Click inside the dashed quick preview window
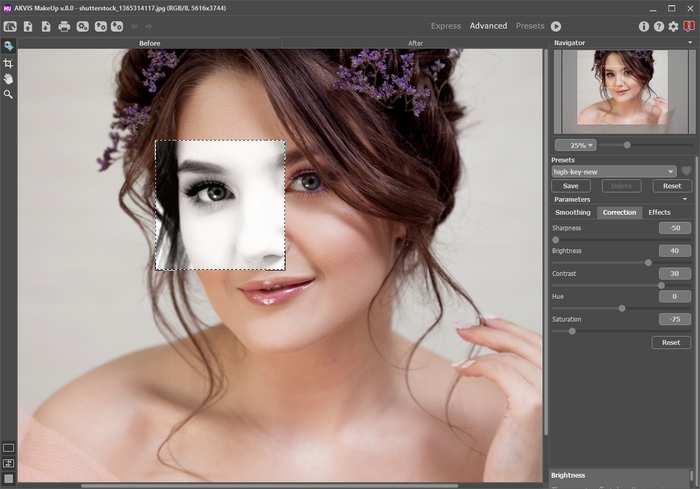The image size is (700, 489). pyautogui.click(x=220, y=205)
